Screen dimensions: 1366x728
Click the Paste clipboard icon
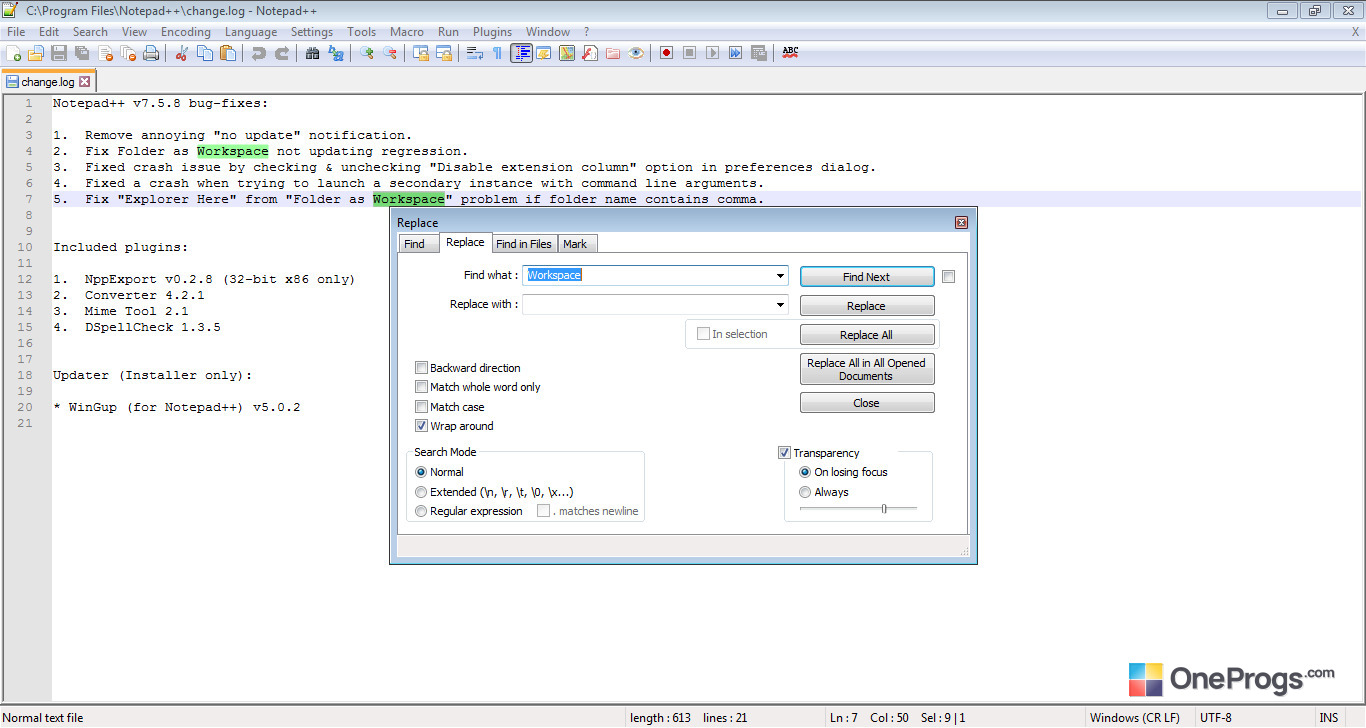pyautogui.click(x=227, y=53)
